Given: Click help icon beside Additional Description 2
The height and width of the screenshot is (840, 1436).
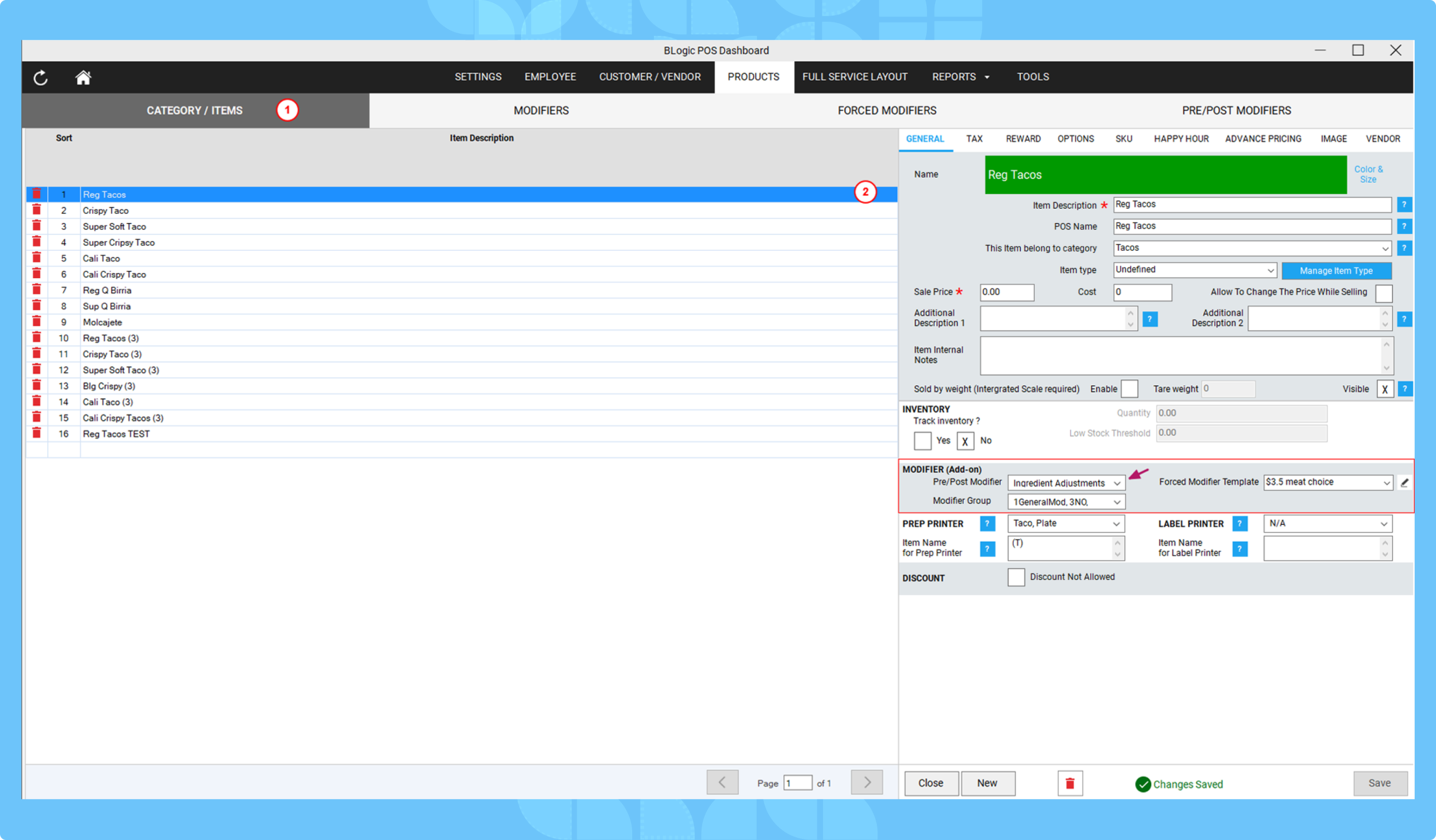Looking at the screenshot, I should (1404, 319).
